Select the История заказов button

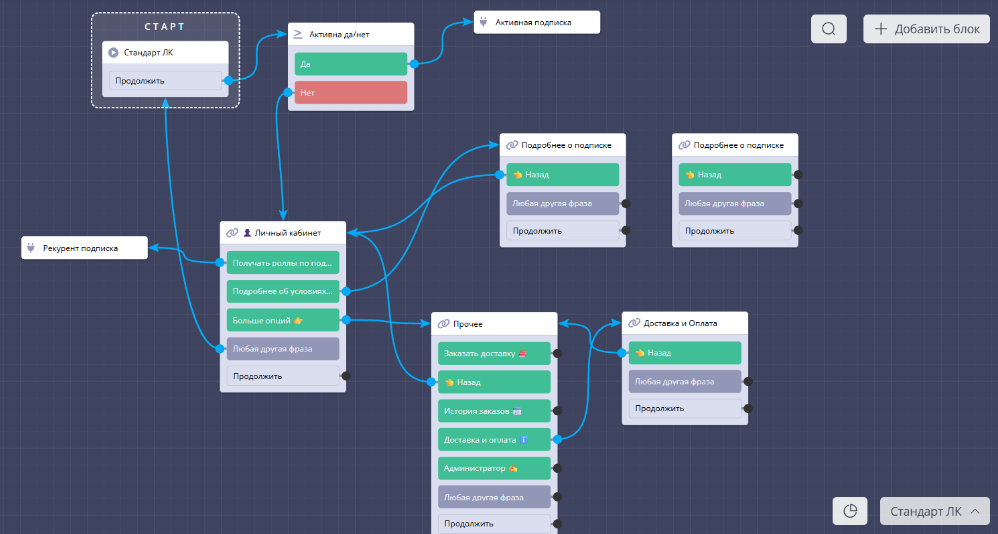pos(494,411)
